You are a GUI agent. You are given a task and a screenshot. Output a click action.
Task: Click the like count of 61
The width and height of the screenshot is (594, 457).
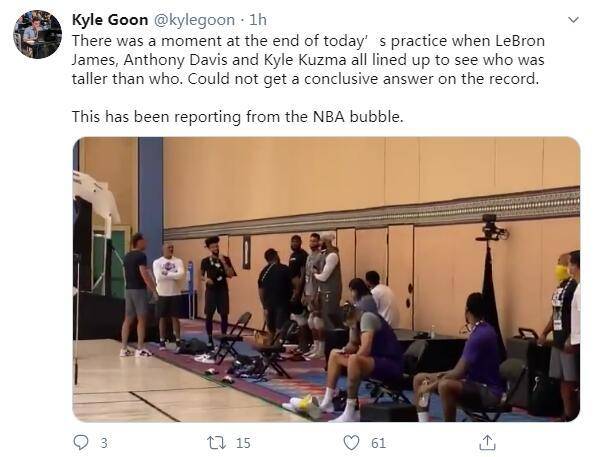click(378, 443)
